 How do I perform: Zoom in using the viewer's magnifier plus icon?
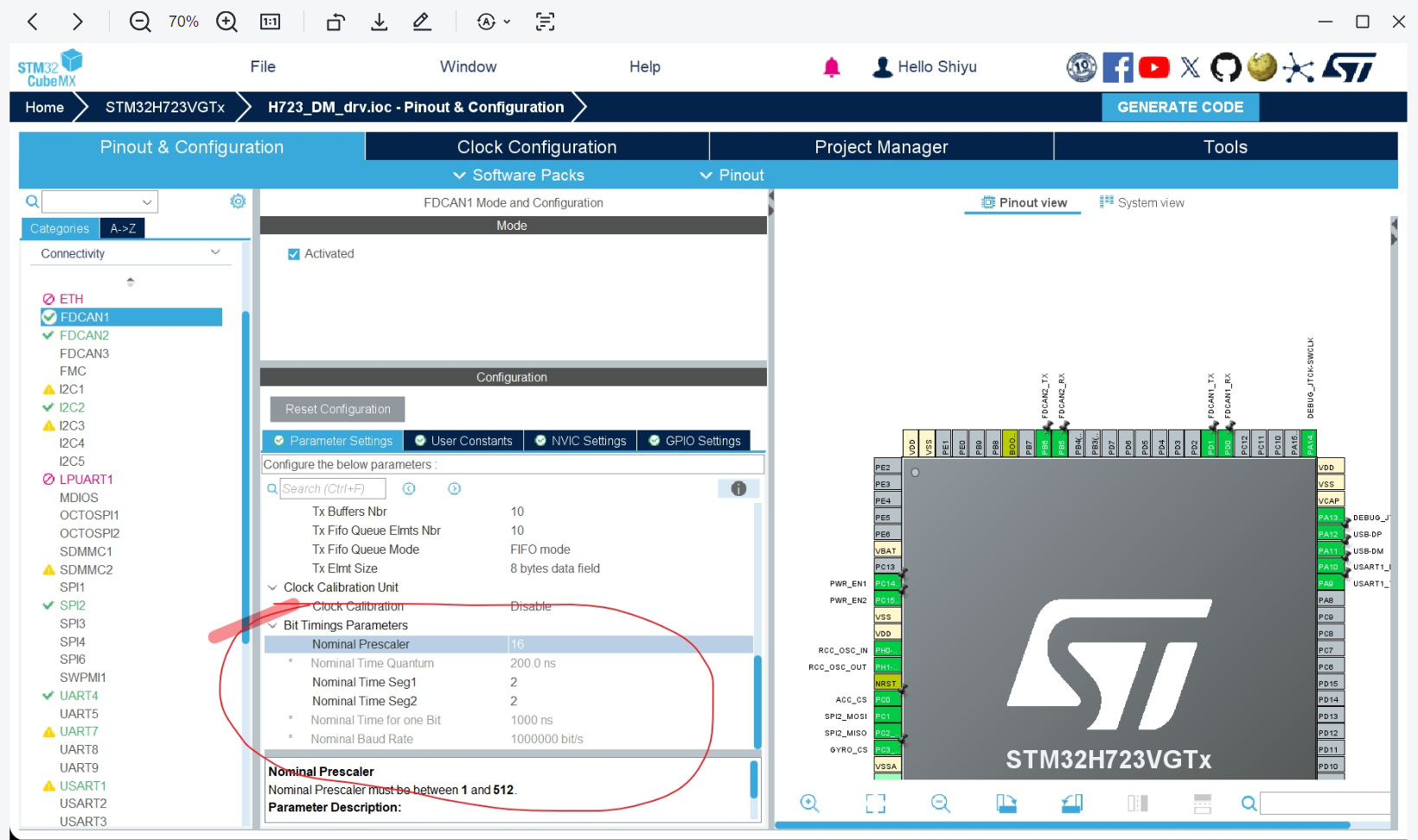(x=227, y=22)
